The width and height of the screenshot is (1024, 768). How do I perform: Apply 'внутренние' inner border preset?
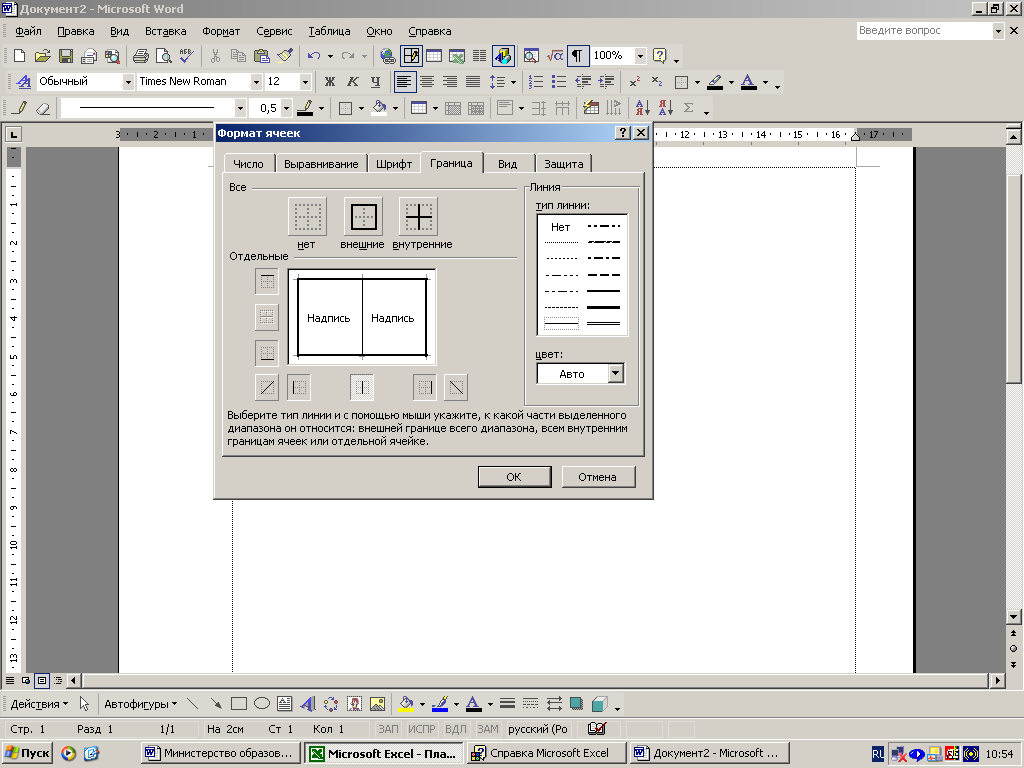click(x=419, y=216)
